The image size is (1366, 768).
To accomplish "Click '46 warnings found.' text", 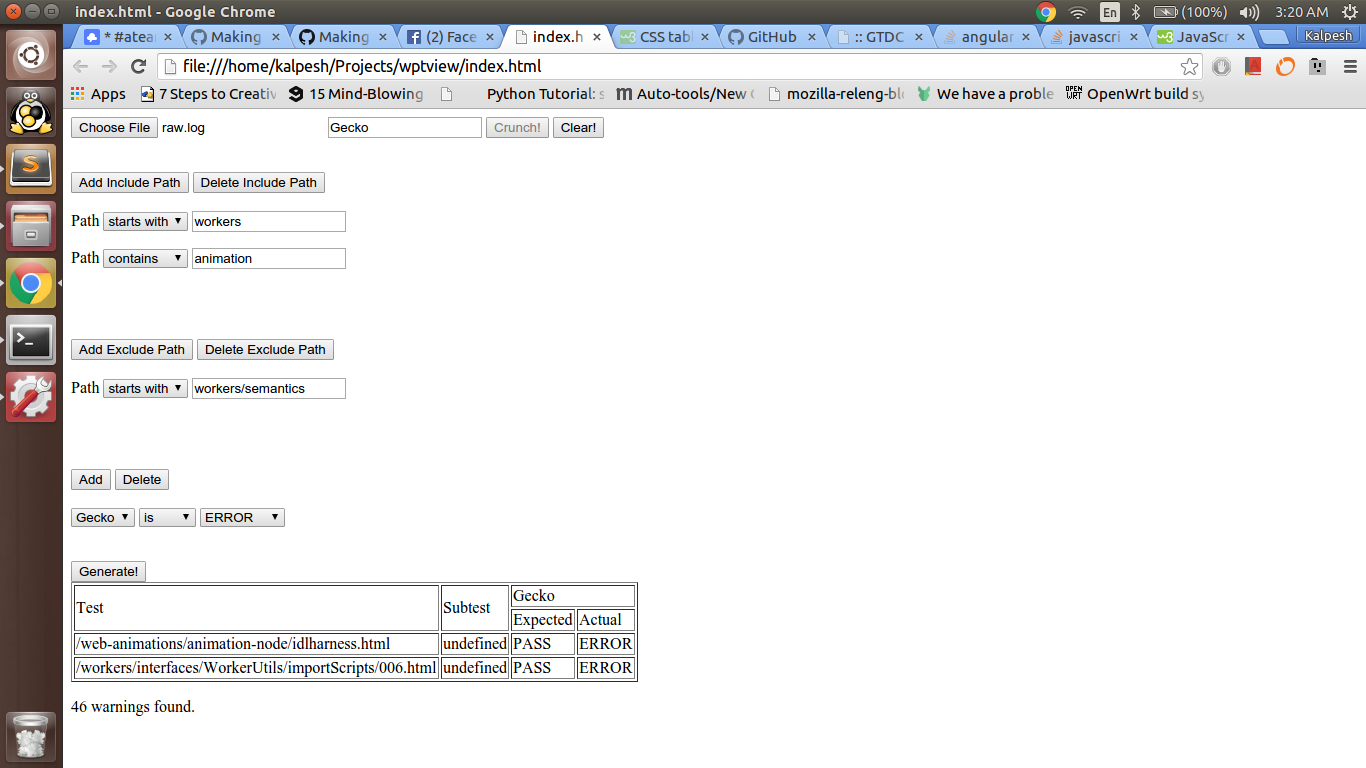I will (133, 707).
